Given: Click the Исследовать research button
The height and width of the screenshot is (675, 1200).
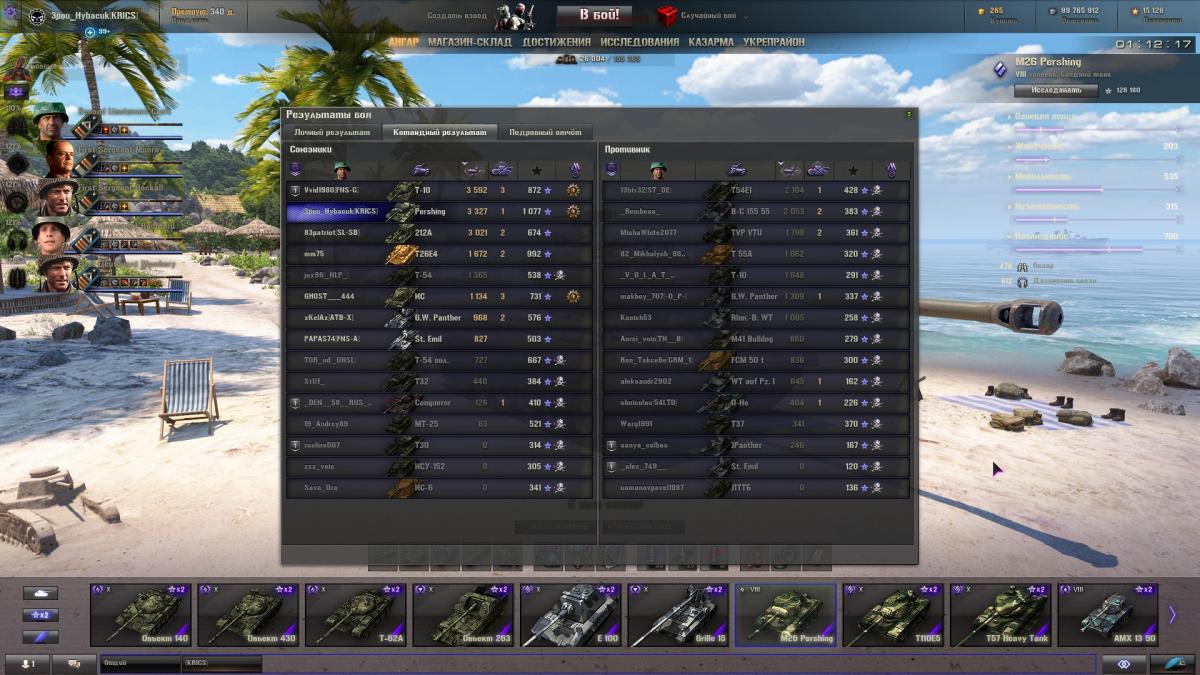Looking at the screenshot, I should (1056, 90).
